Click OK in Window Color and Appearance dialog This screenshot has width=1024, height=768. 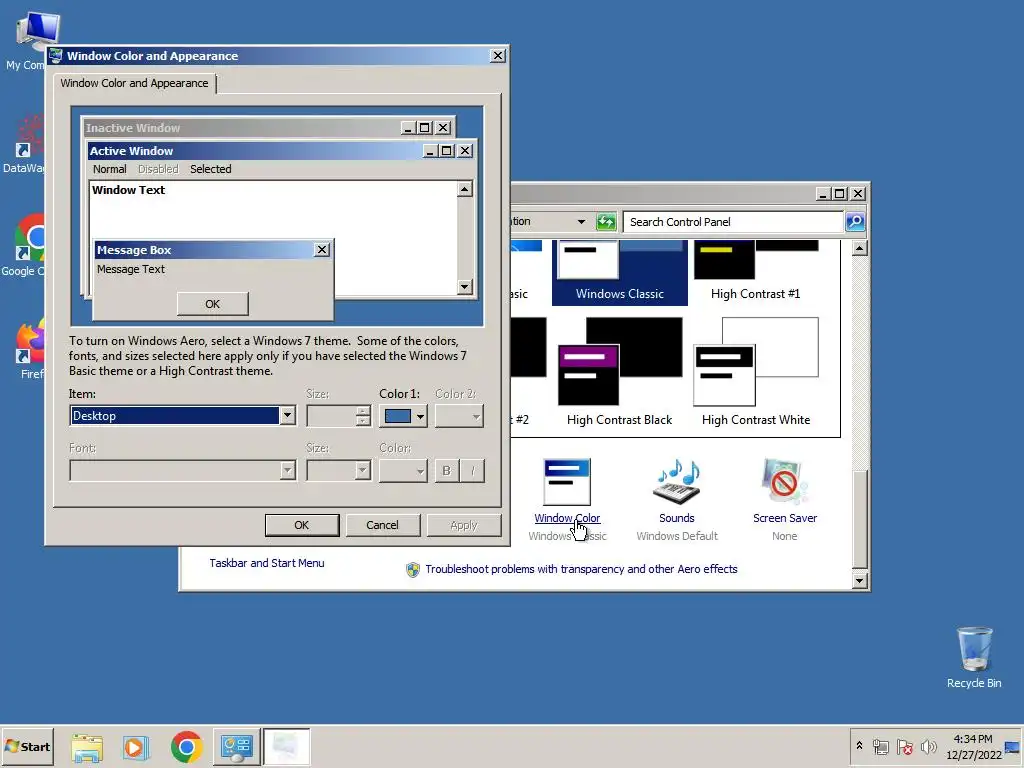(x=302, y=525)
